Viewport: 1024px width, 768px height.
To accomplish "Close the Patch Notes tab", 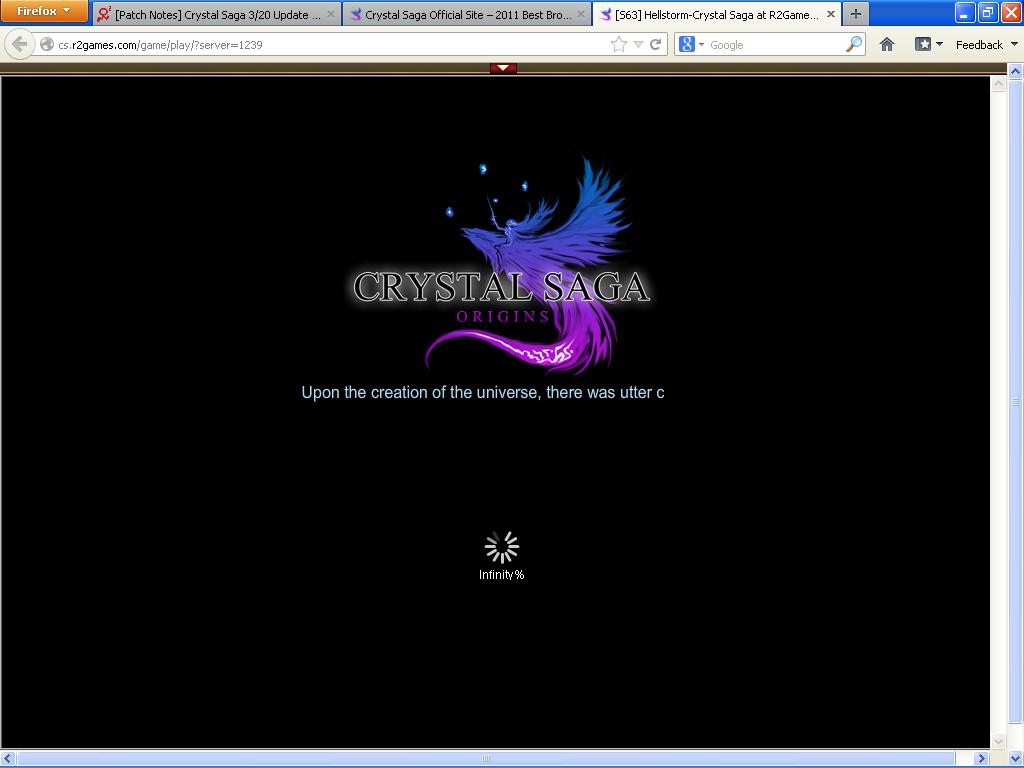I will (331, 15).
